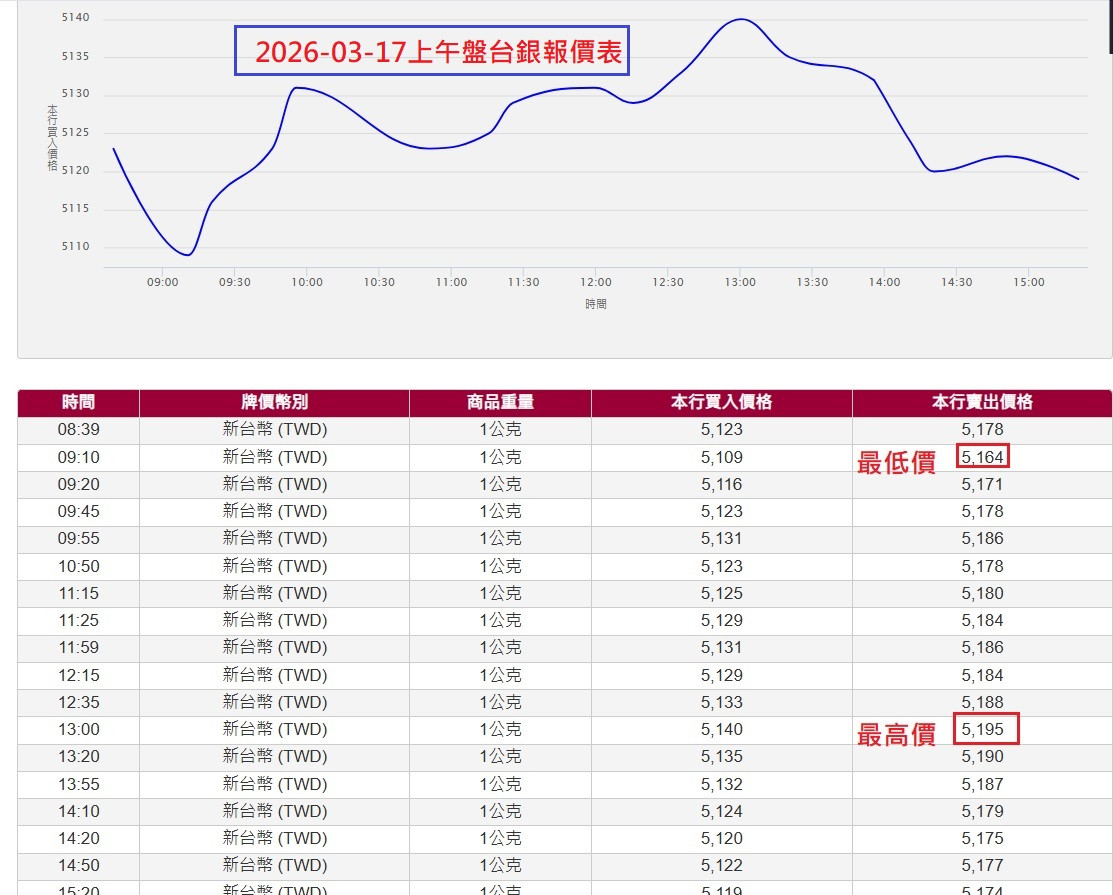Screen dimensions: 1113x895
Task: Select the 本行賣出價格 column header
Action: click(981, 402)
